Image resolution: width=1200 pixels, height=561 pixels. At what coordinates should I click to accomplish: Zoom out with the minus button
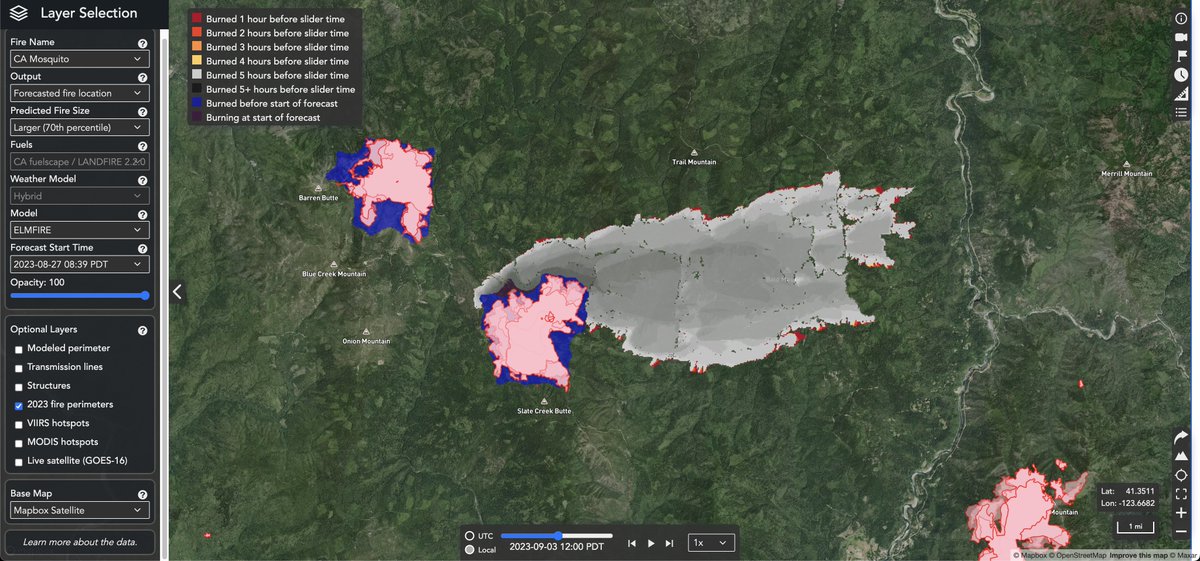point(1181,531)
